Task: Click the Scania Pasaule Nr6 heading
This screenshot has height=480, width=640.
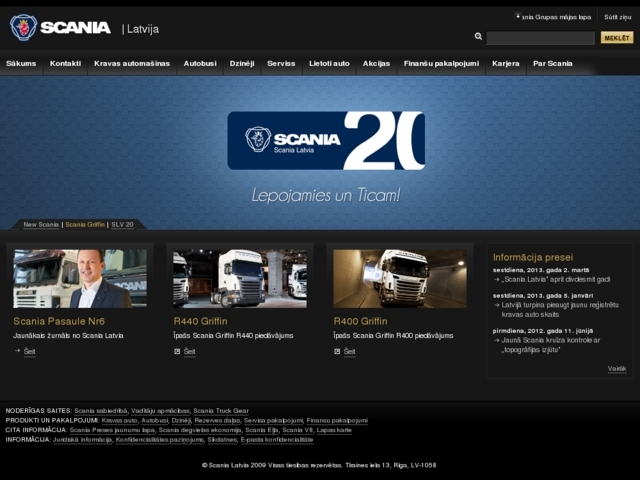Action: [59, 321]
